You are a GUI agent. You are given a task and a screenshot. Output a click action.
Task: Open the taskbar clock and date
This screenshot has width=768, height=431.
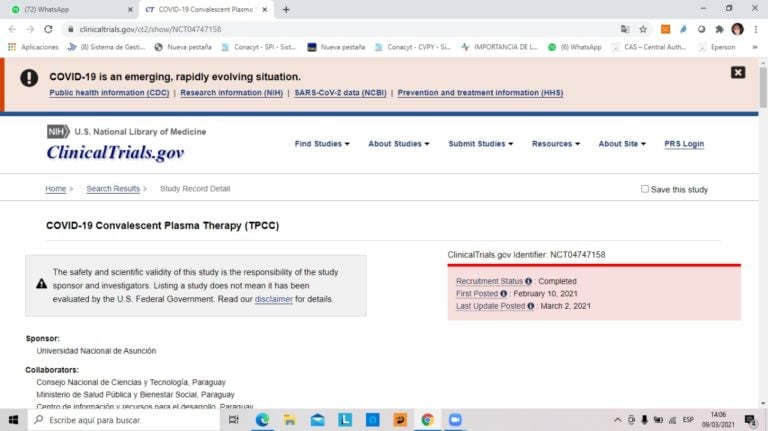718,420
